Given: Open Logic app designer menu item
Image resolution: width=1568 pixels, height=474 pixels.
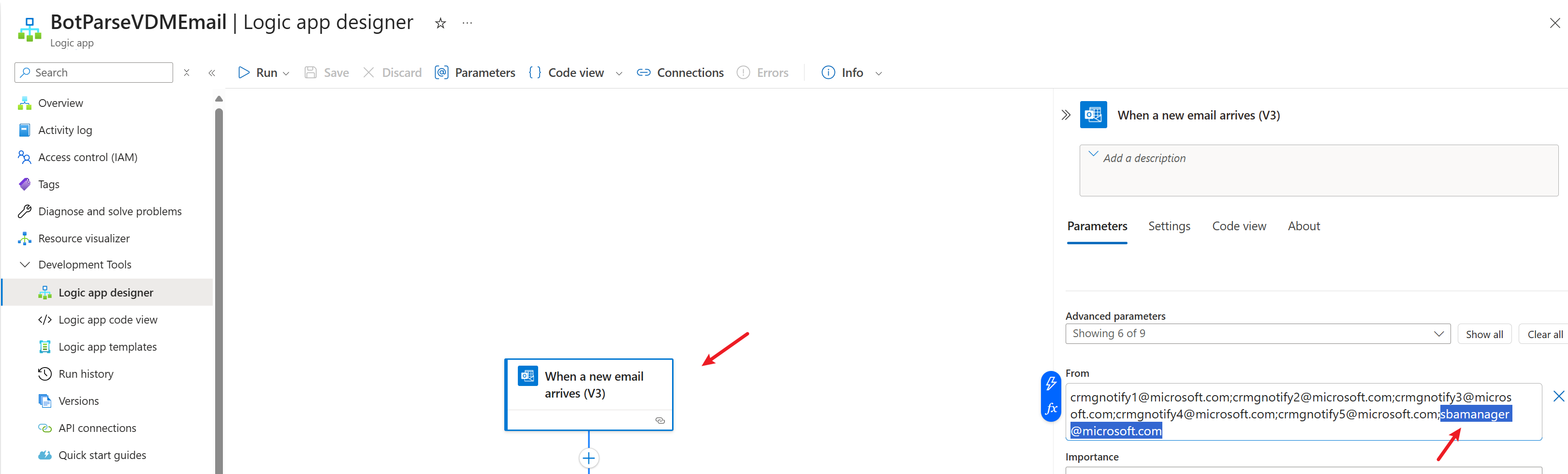Looking at the screenshot, I should tap(107, 293).
